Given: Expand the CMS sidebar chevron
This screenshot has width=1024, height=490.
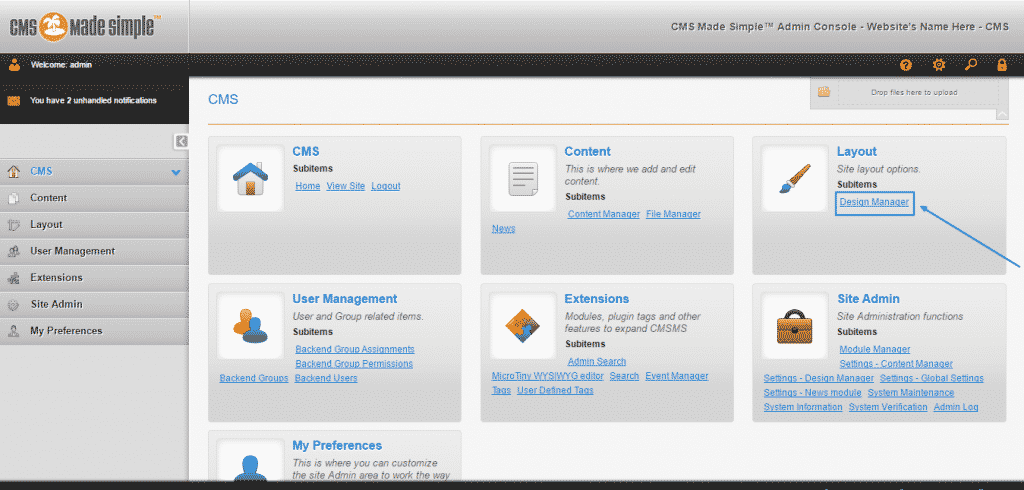Looking at the screenshot, I should (176, 172).
